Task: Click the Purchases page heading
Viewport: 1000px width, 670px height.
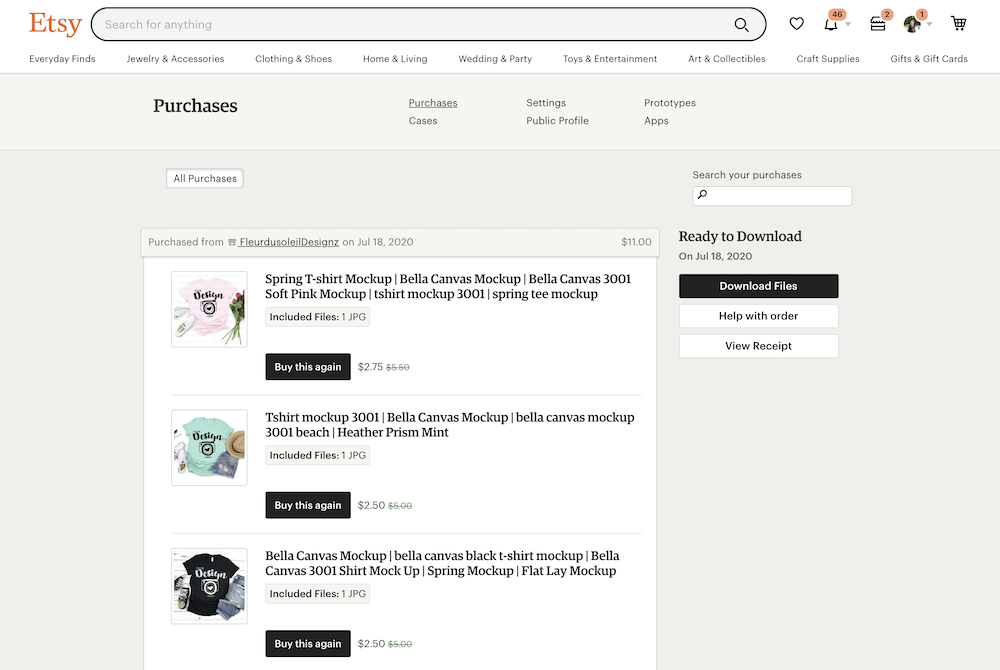Action: [195, 106]
